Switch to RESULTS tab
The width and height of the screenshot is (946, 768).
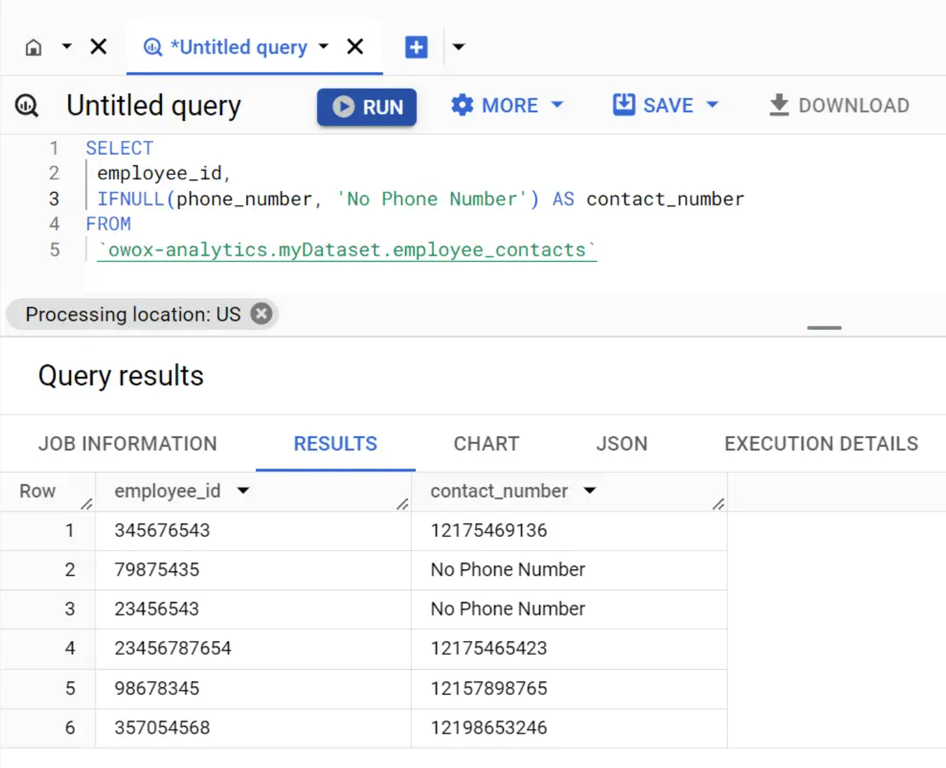pos(335,443)
